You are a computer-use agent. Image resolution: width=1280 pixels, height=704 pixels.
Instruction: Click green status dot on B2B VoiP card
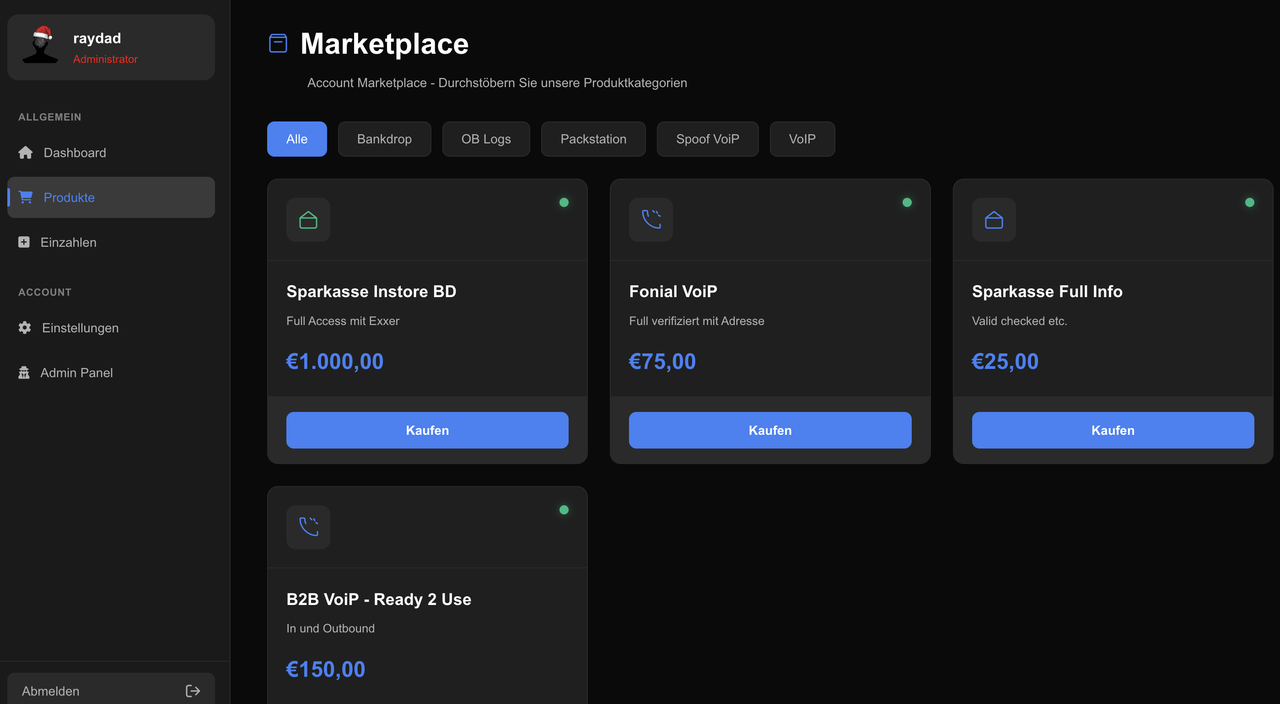pos(564,510)
